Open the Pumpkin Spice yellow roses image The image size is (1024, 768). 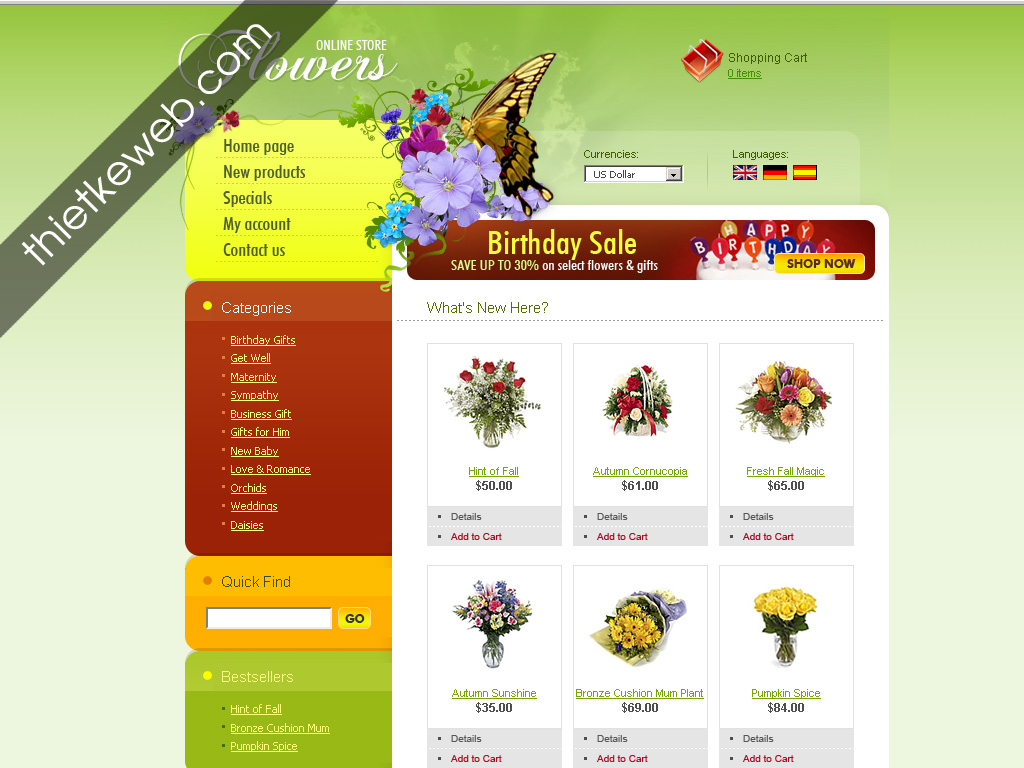point(785,625)
